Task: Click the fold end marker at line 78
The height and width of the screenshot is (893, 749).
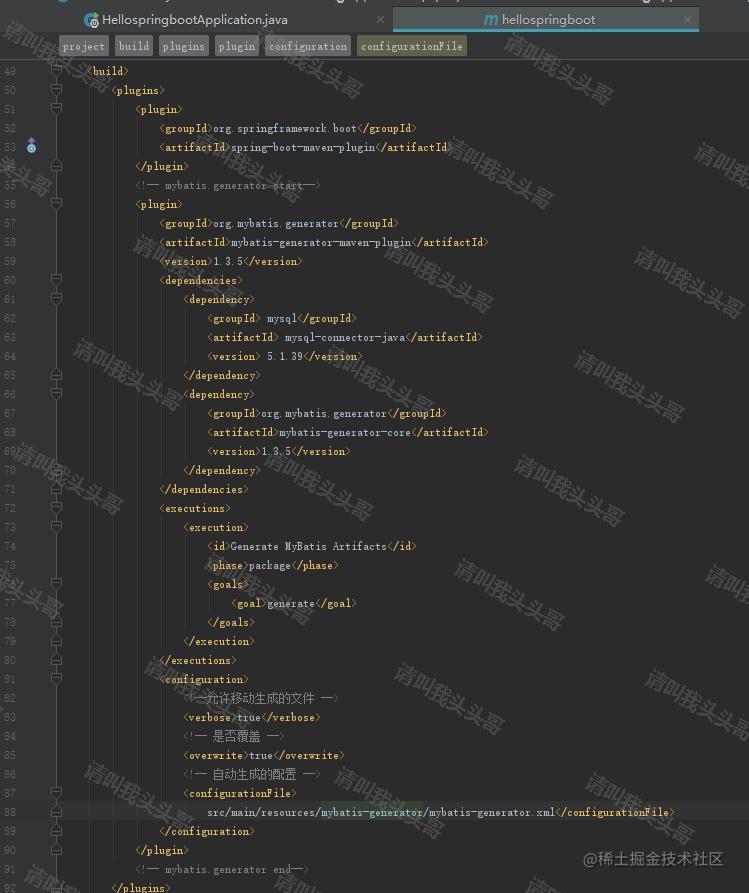Action: 56,622
